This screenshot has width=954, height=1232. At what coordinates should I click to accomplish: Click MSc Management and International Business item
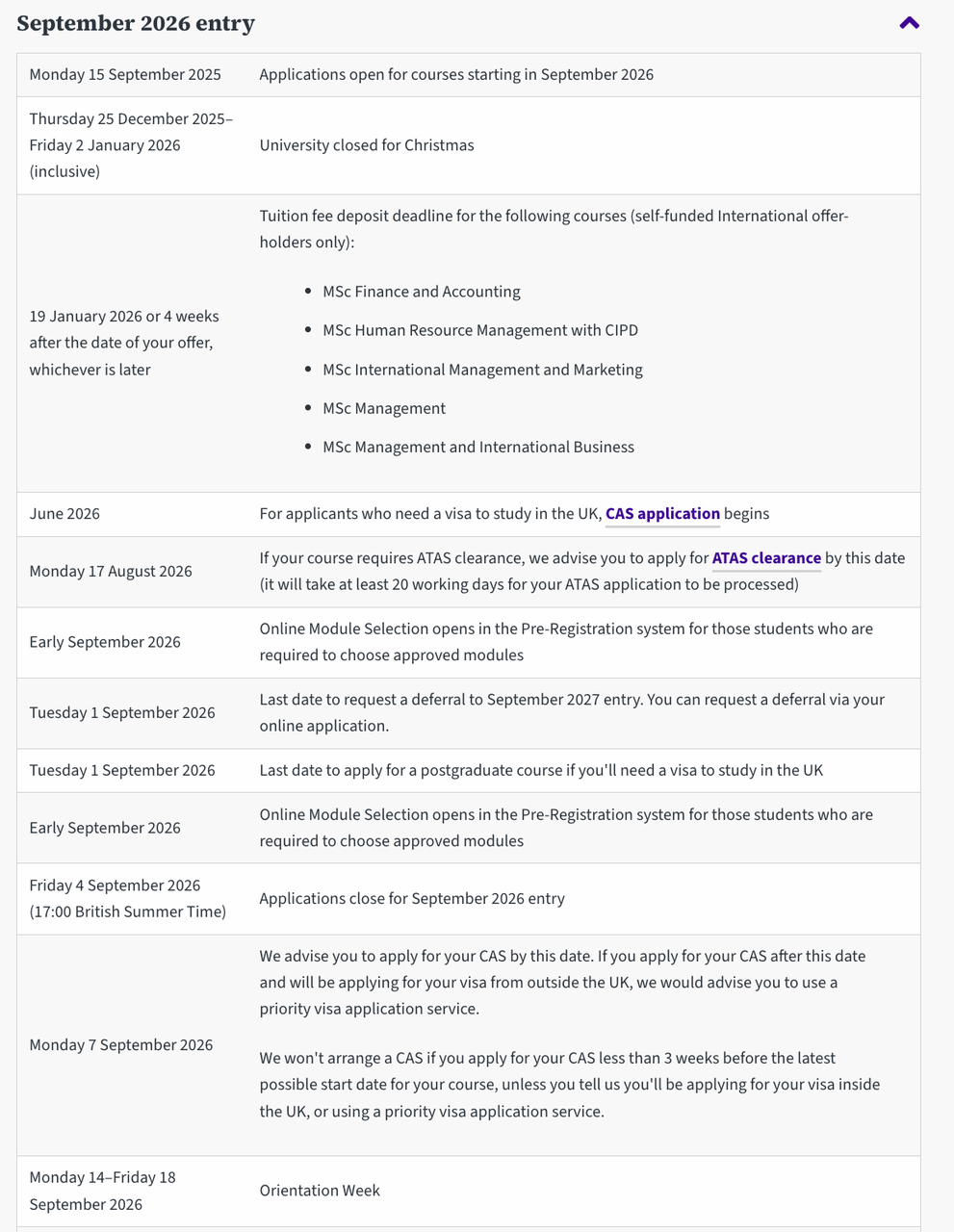tap(478, 447)
